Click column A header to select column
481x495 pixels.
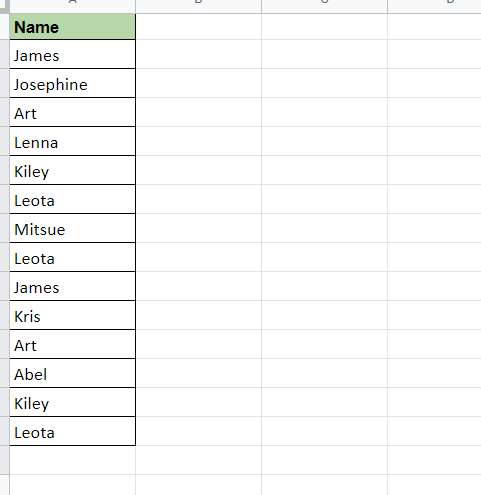72,6
